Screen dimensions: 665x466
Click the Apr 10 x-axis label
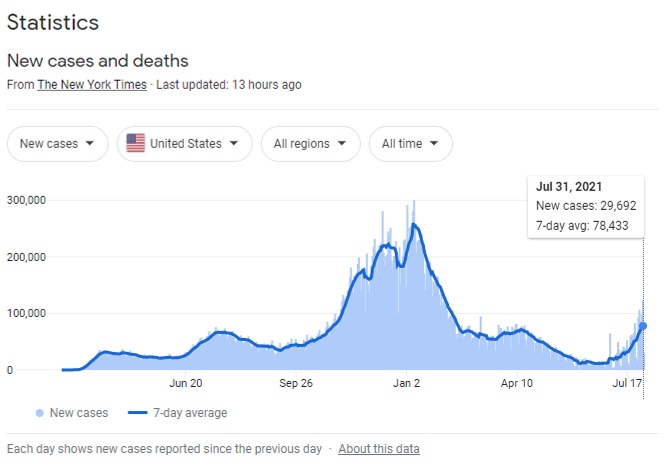coord(517,383)
